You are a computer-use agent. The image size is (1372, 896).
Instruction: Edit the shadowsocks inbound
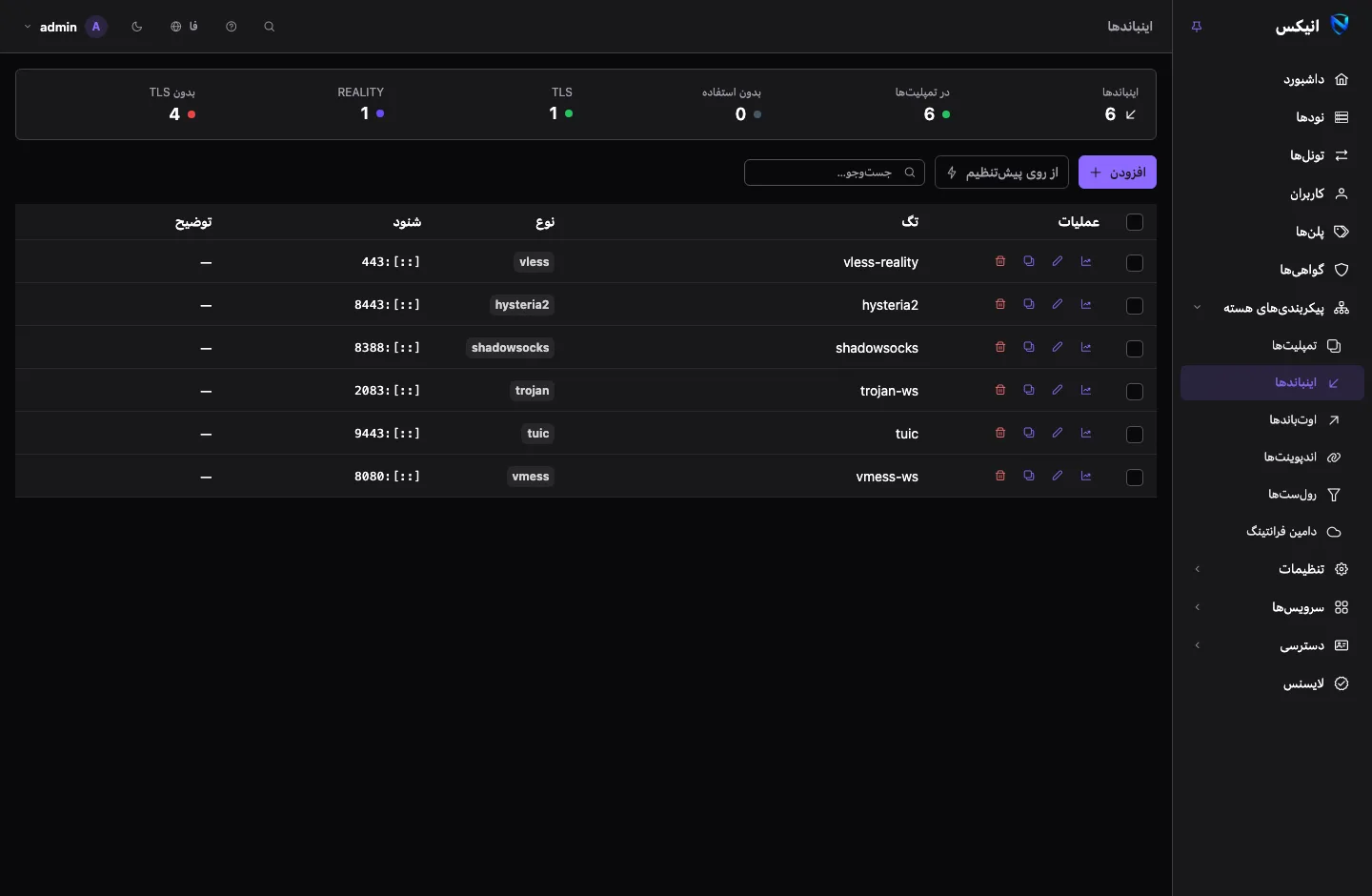click(1058, 347)
